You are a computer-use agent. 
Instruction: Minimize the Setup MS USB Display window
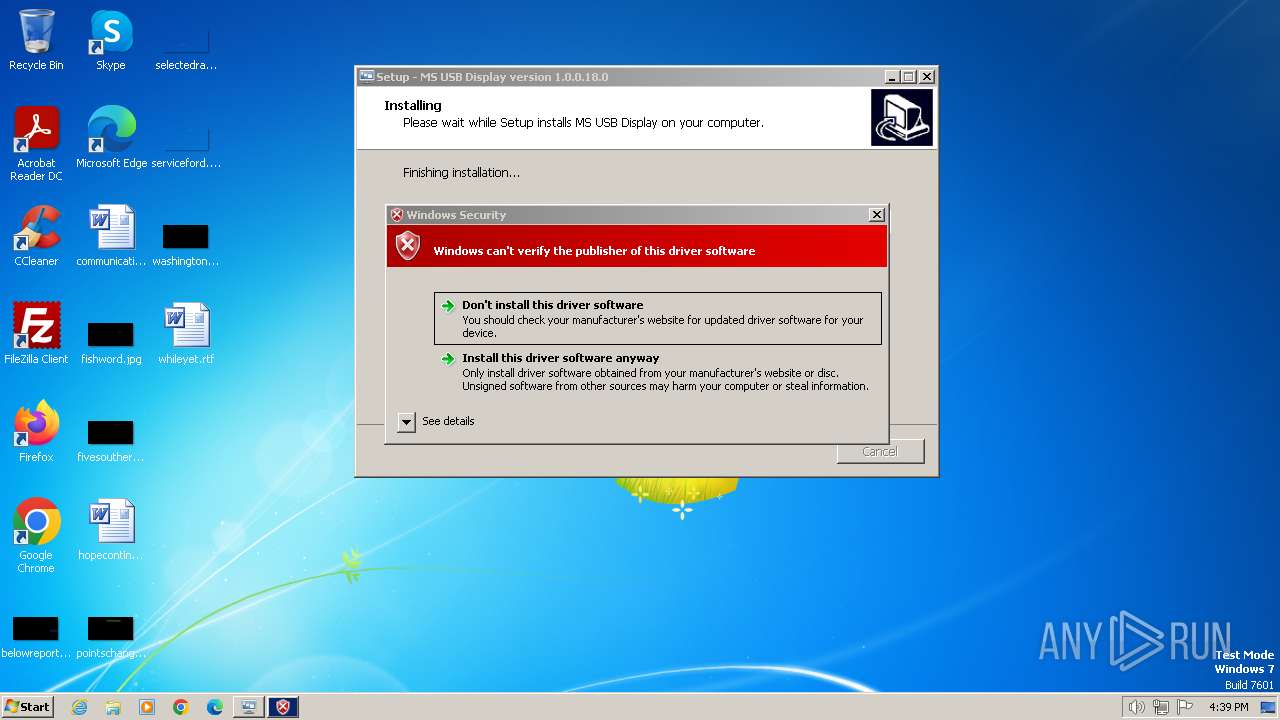tap(891, 77)
